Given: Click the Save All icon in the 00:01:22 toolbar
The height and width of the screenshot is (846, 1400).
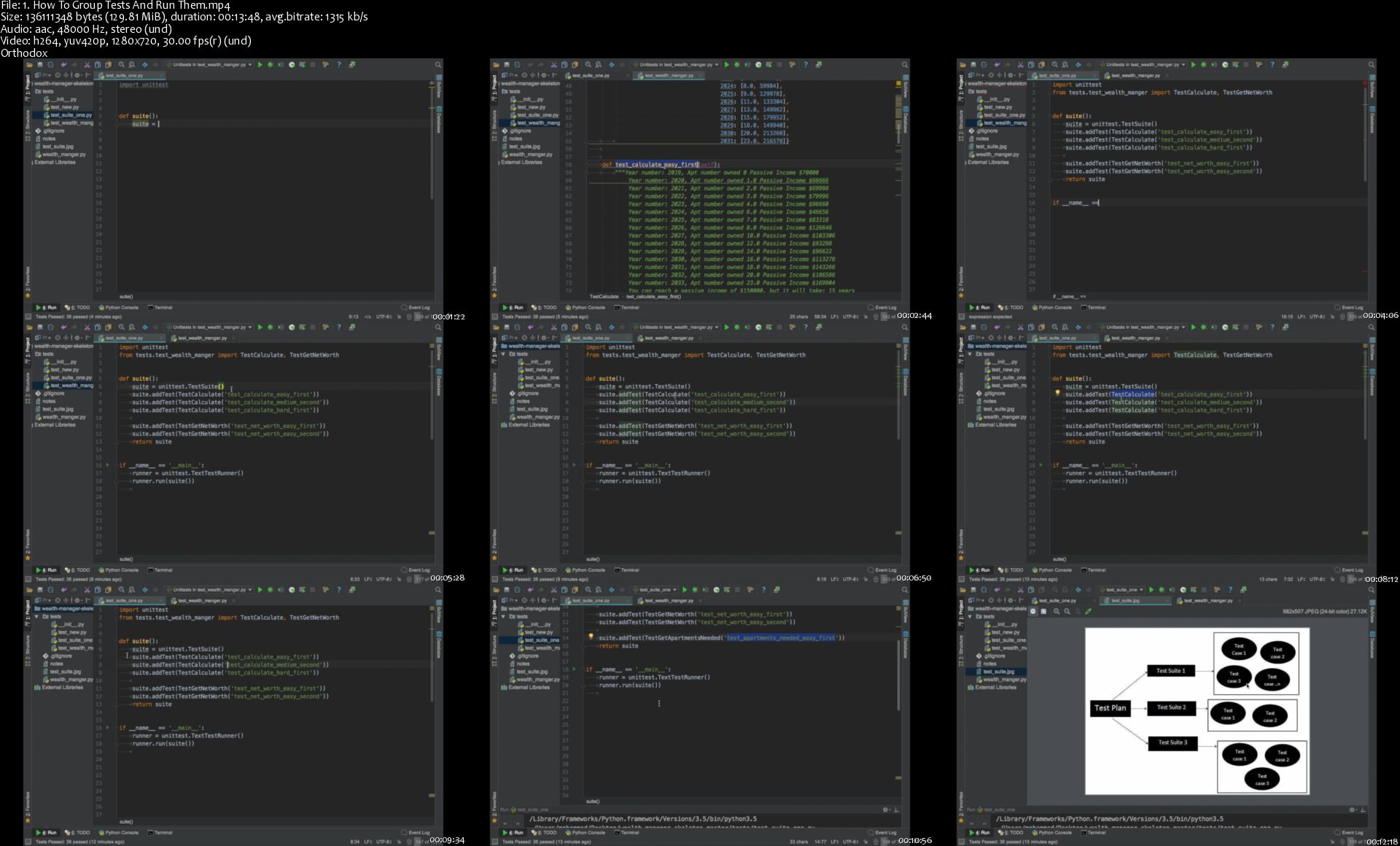Looking at the screenshot, I should coord(39,65).
